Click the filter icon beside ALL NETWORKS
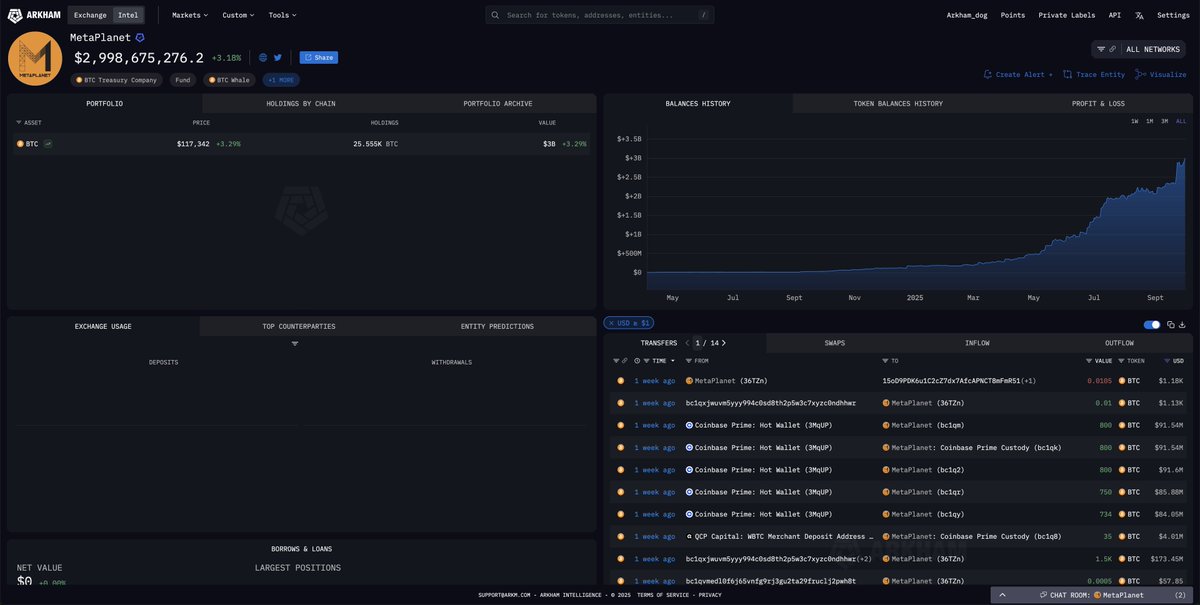The width and height of the screenshot is (1200, 605). tap(1101, 49)
